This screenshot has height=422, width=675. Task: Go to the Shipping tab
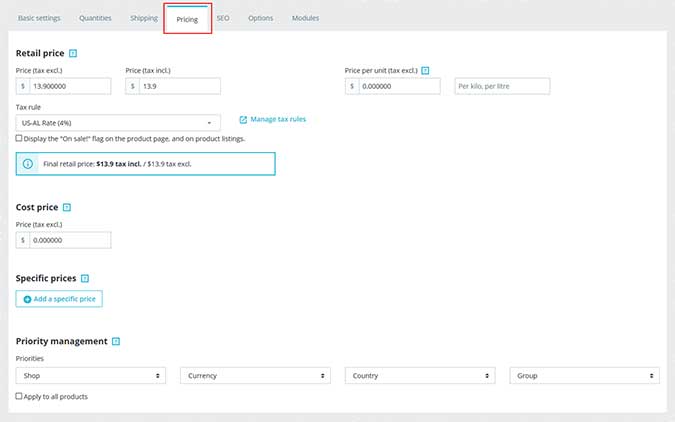tap(144, 18)
